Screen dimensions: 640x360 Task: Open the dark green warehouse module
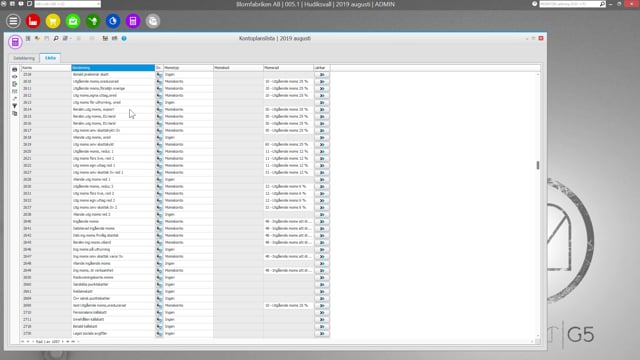click(x=93, y=21)
